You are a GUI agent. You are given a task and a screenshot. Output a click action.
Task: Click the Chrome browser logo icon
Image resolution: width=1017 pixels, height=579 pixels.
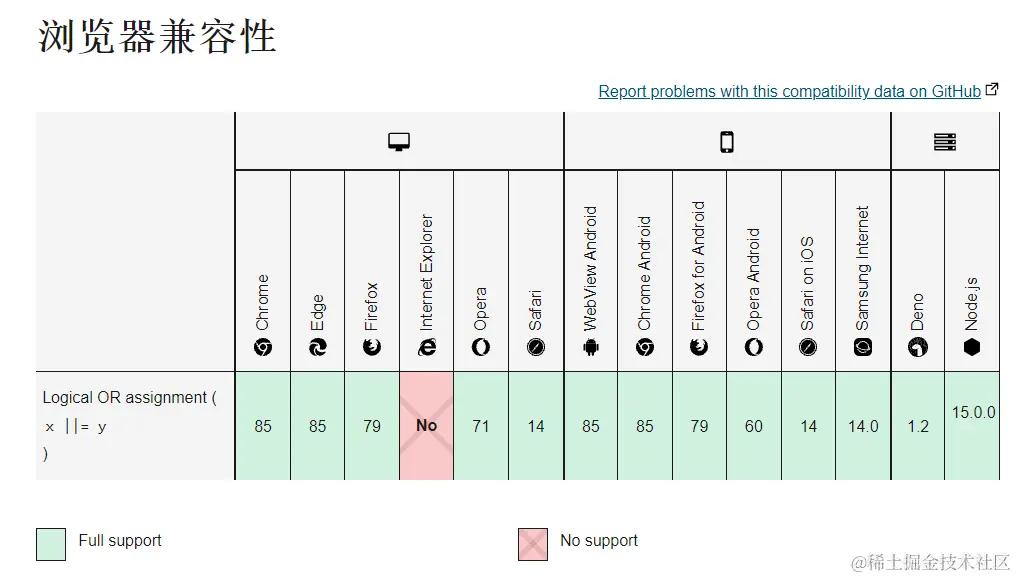263,347
